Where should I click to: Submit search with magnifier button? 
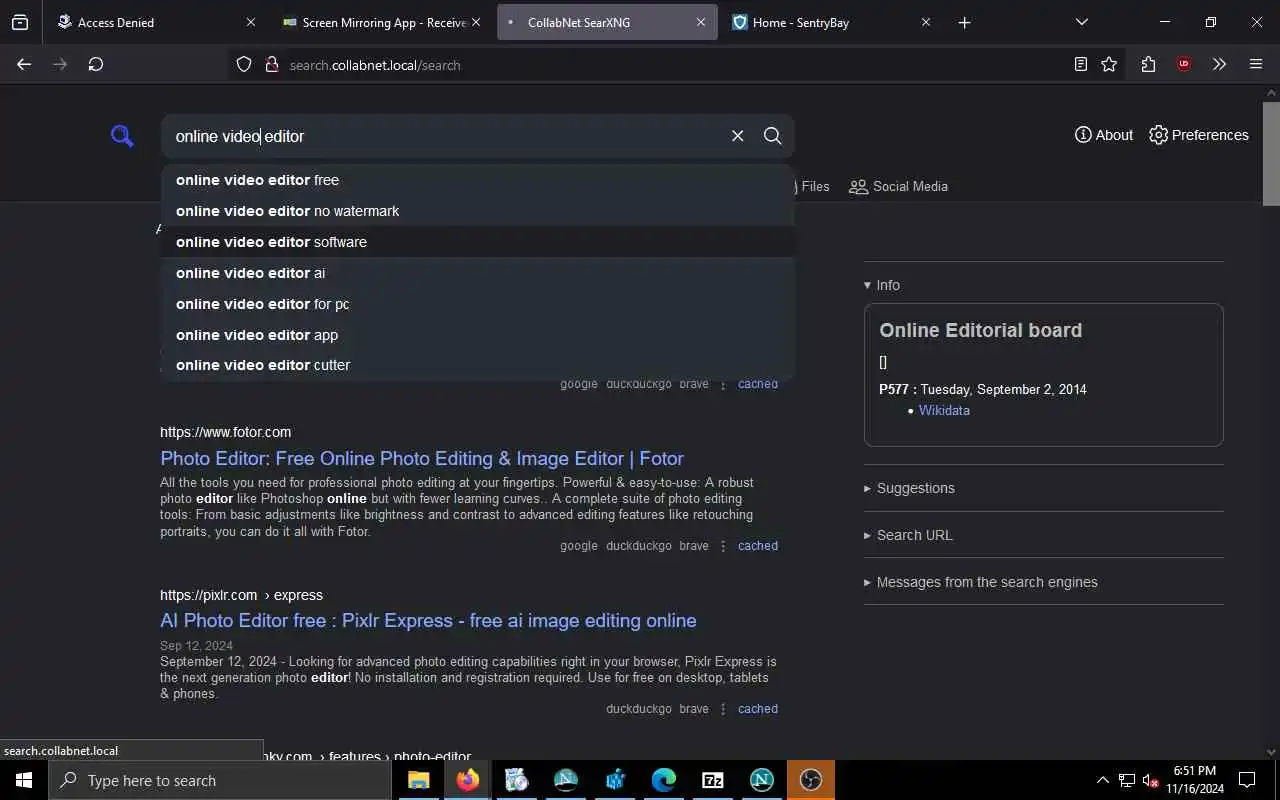[772, 136]
